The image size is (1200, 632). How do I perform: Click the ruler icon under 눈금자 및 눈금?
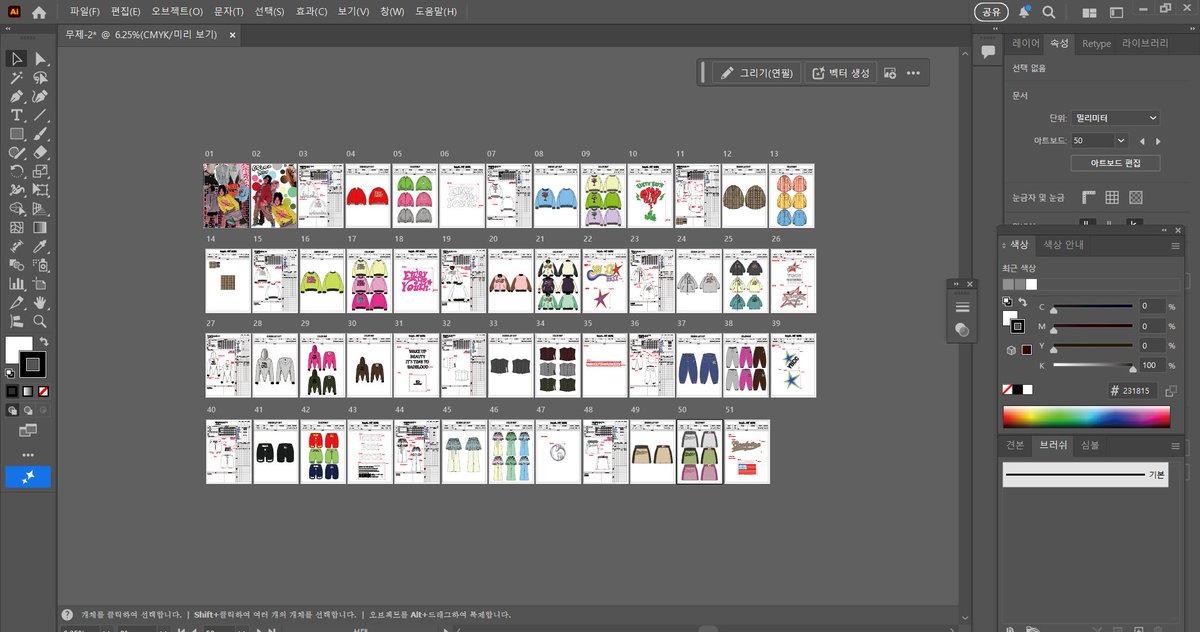(1087, 196)
